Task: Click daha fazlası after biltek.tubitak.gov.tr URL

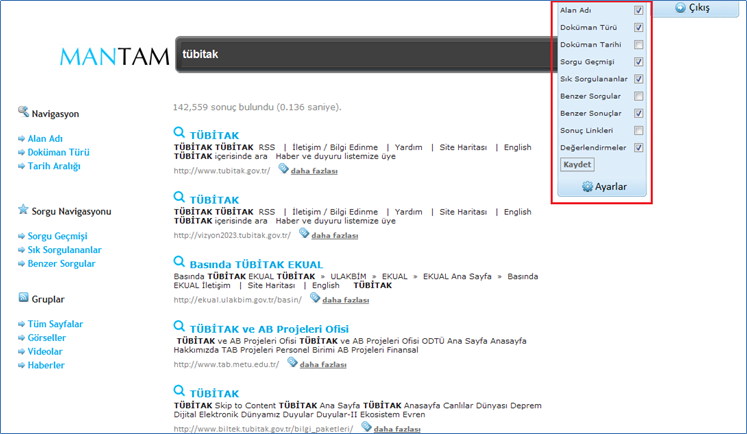Action: pos(397,429)
